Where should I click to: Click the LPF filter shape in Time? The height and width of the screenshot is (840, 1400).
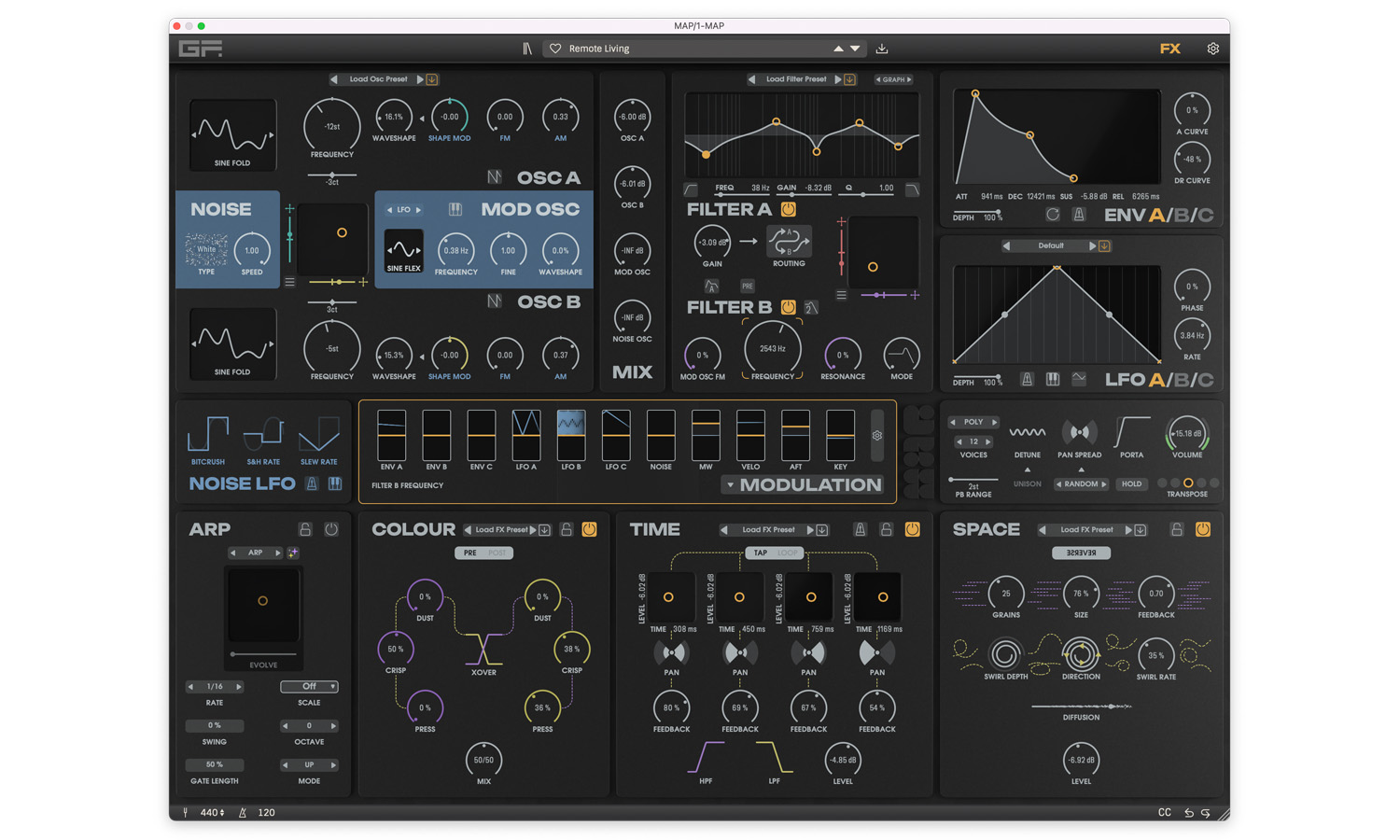pos(774,758)
